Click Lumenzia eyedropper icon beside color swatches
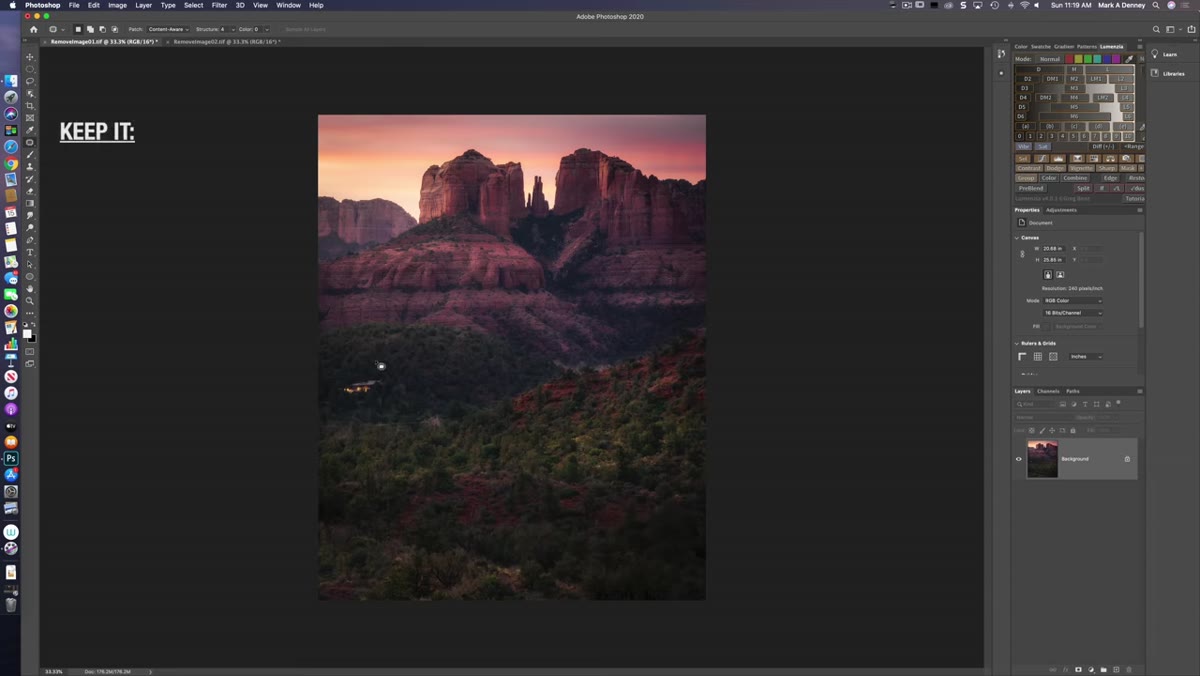Screen dimensions: 1200x676 (1128, 59)
